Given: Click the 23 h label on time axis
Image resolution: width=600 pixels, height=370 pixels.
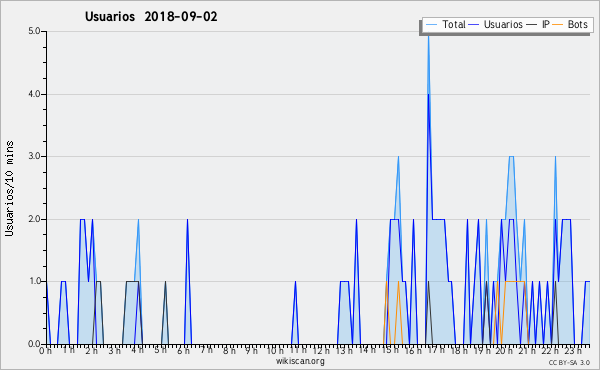Looking at the screenshot, I should pyautogui.click(x=573, y=351).
